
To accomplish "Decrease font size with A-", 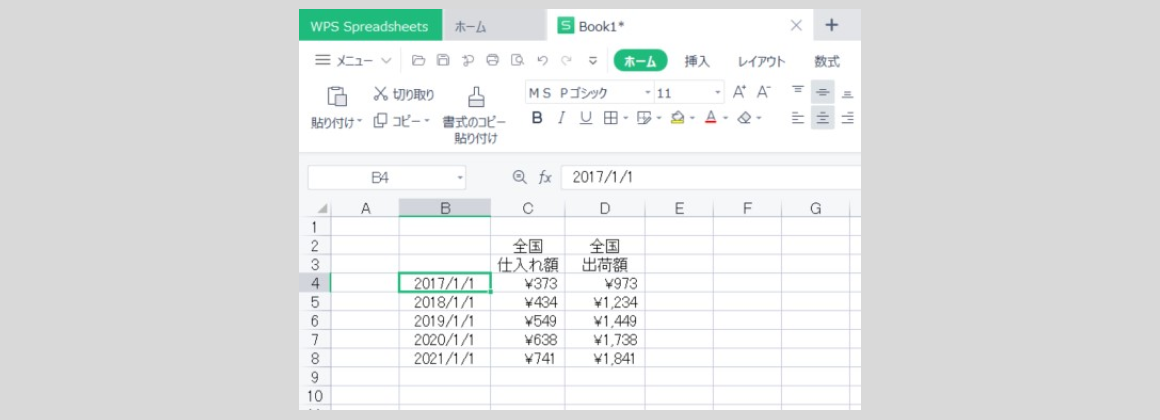I will pyautogui.click(x=763, y=92).
